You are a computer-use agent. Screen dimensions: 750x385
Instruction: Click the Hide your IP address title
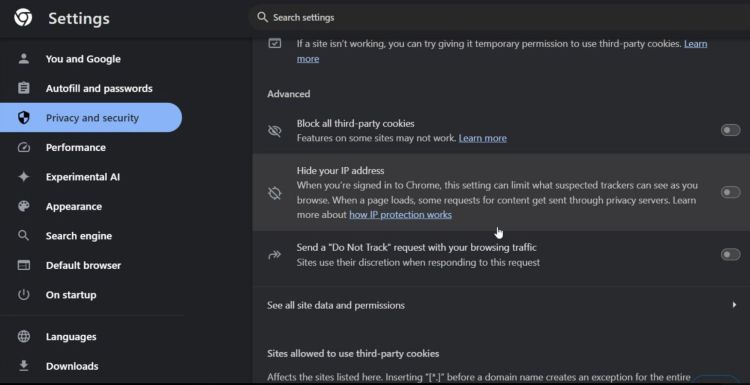pos(340,170)
